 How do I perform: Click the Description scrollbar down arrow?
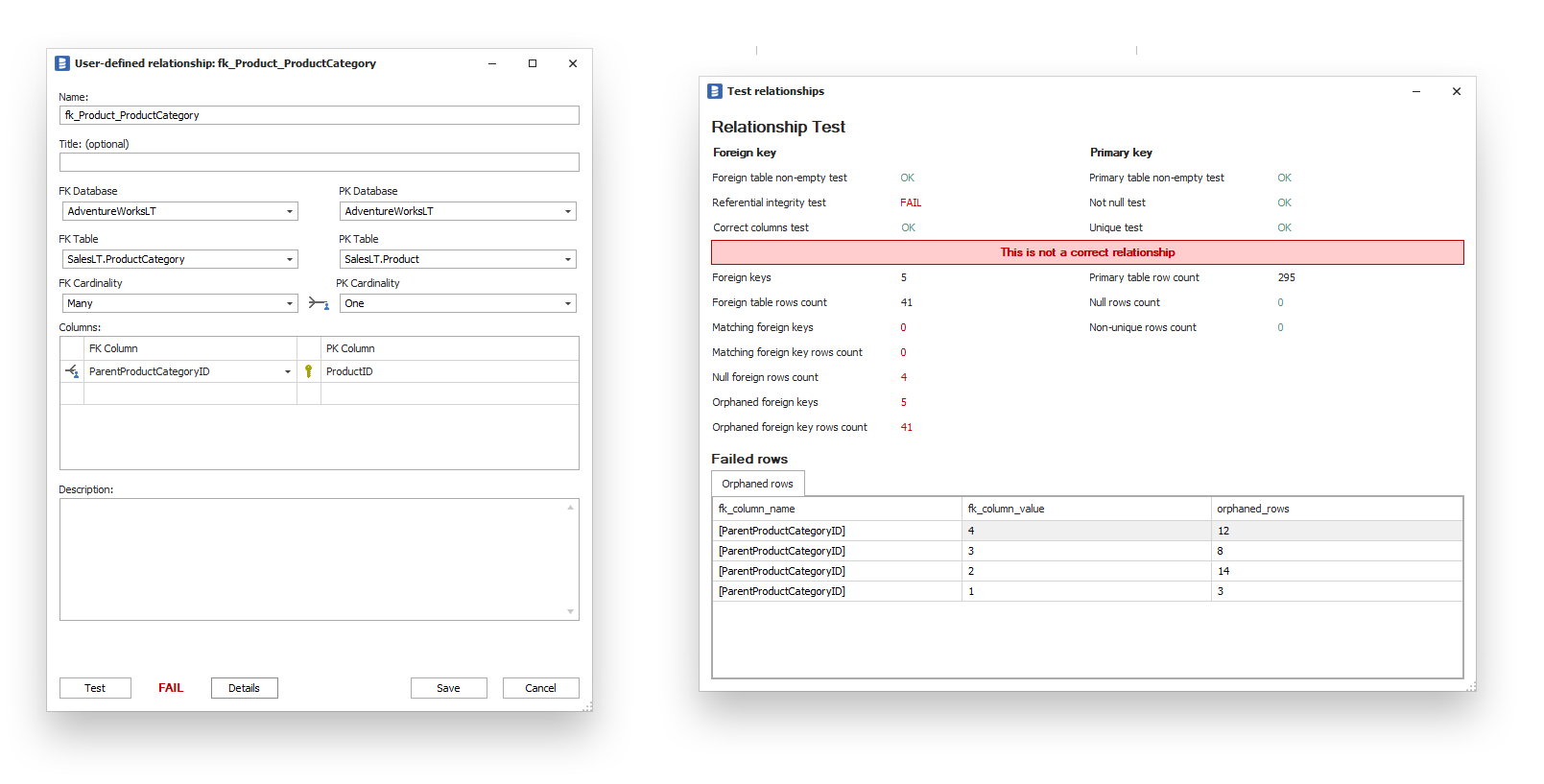[x=571, y=611]
